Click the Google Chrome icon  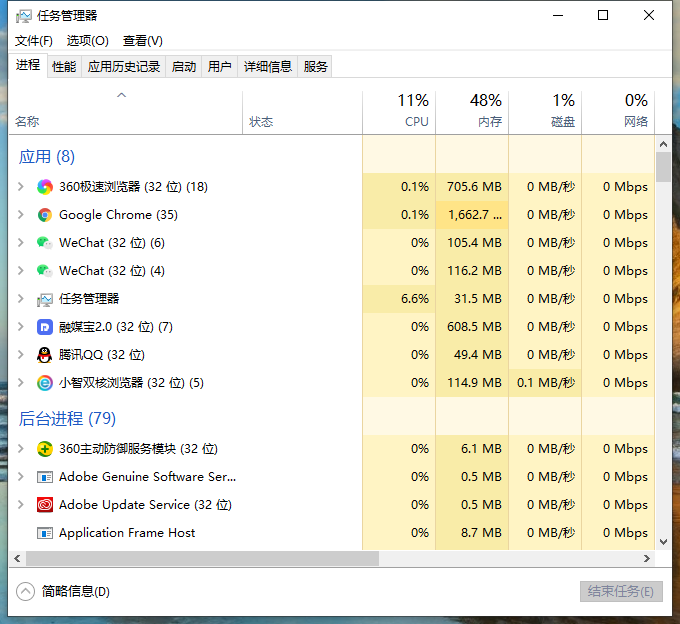point(45,215)
